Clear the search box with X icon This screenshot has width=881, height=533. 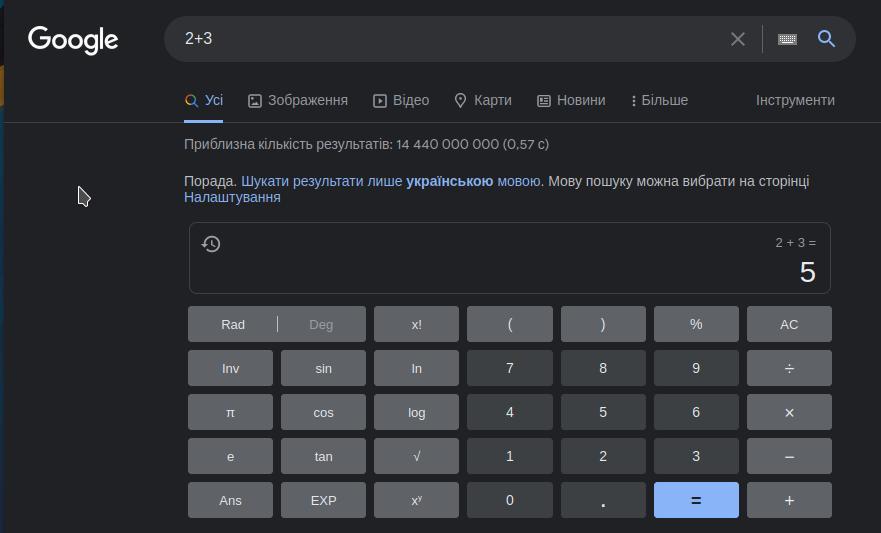tap(738, 39)
